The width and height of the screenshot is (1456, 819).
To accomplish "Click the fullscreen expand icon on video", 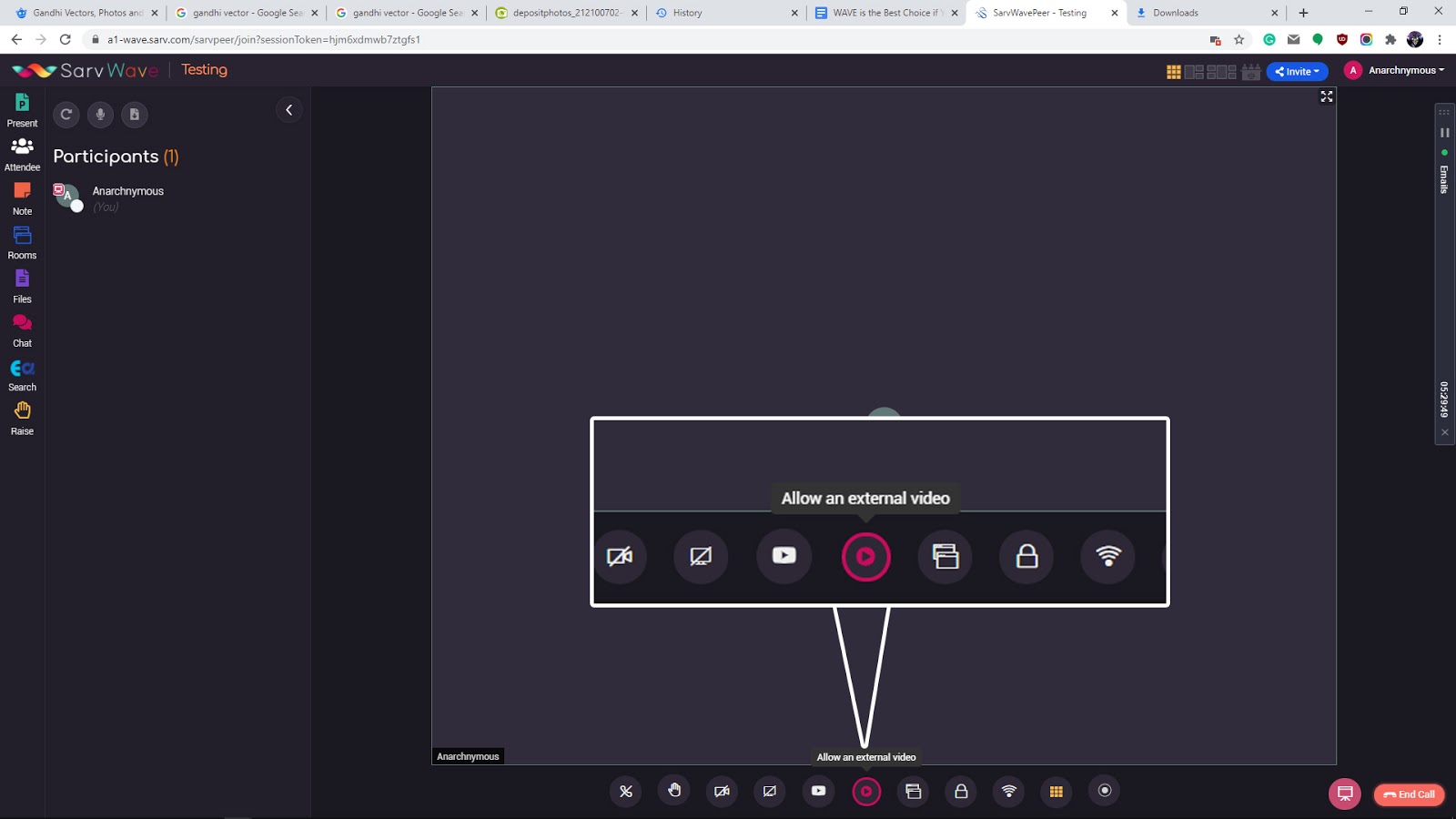I will pos(1326,96).
